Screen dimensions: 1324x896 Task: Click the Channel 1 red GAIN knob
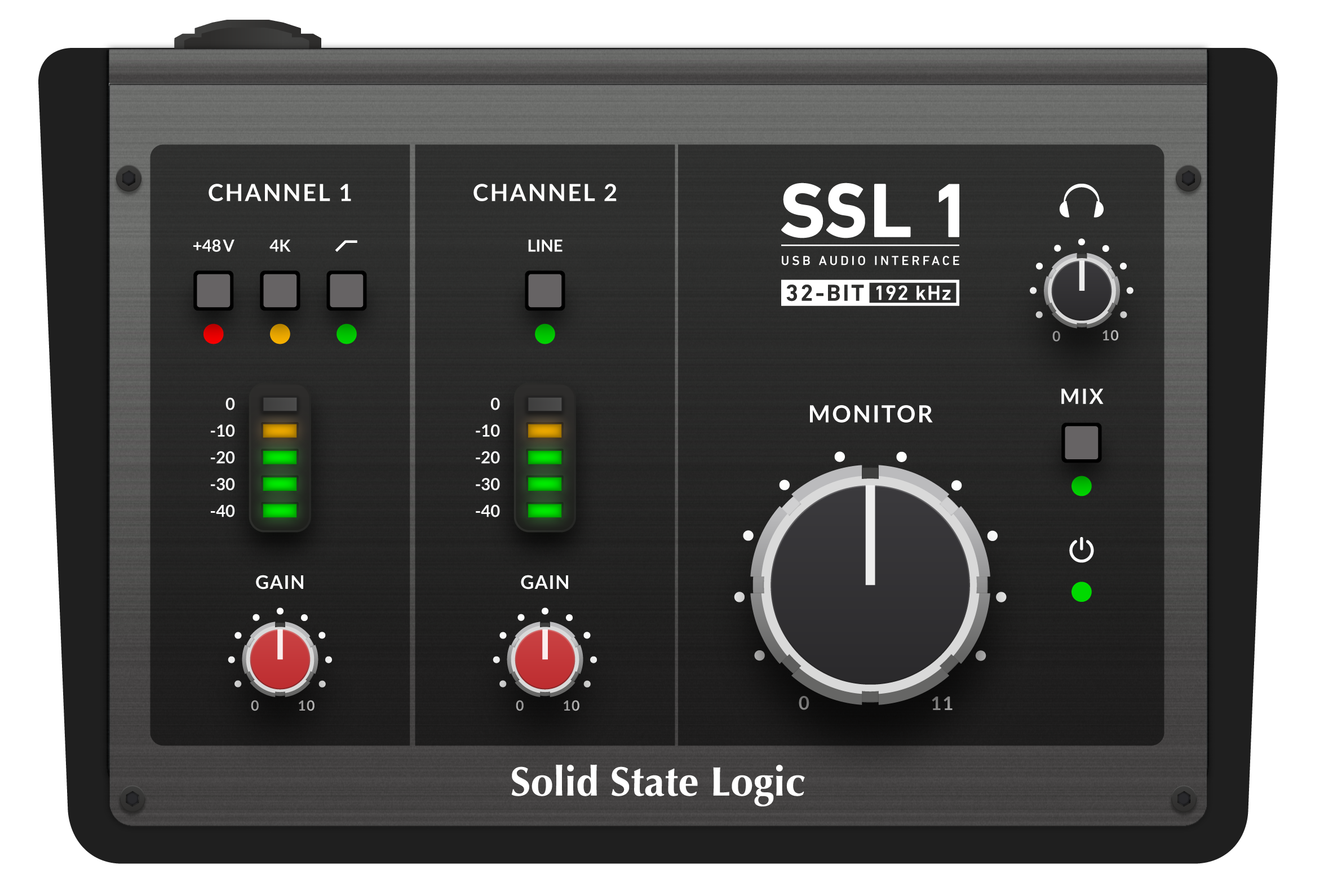(280, 660)
